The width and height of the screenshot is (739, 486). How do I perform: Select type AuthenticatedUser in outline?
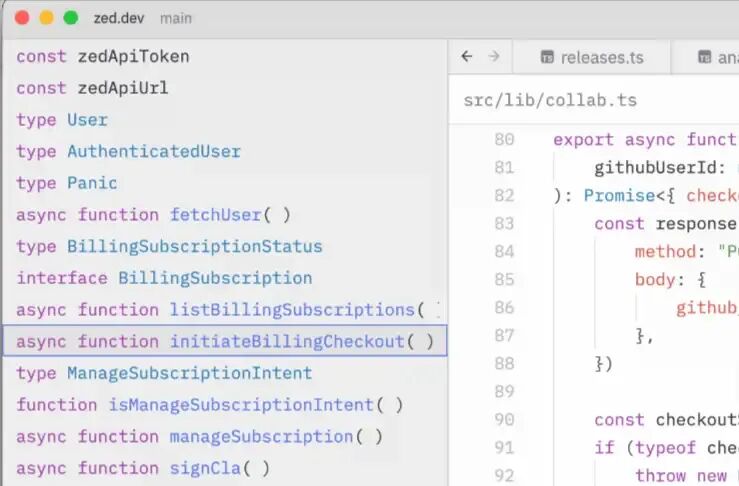tap(225, 151)
